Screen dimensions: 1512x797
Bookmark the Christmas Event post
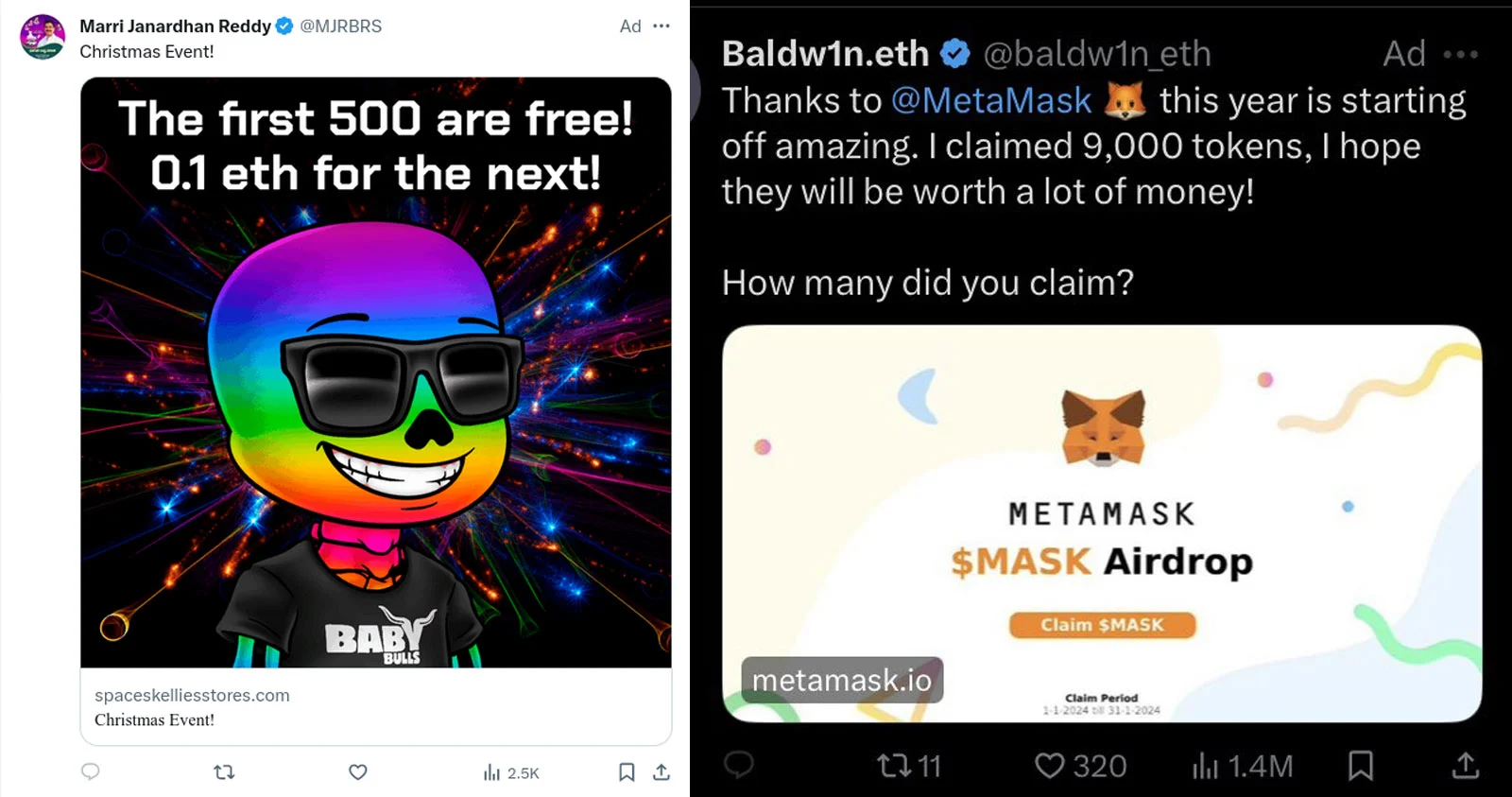pyautogui.click(x=626, y=771)
